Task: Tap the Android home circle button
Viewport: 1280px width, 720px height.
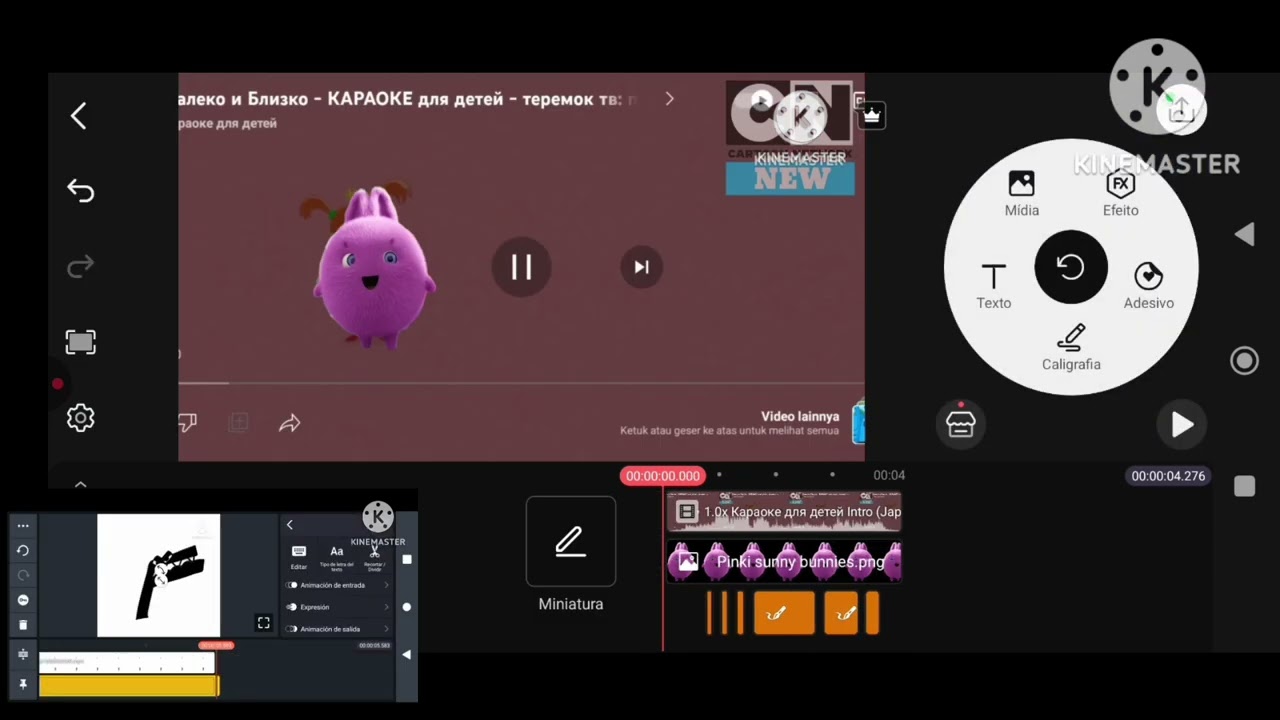Action: pos(1244,361)
